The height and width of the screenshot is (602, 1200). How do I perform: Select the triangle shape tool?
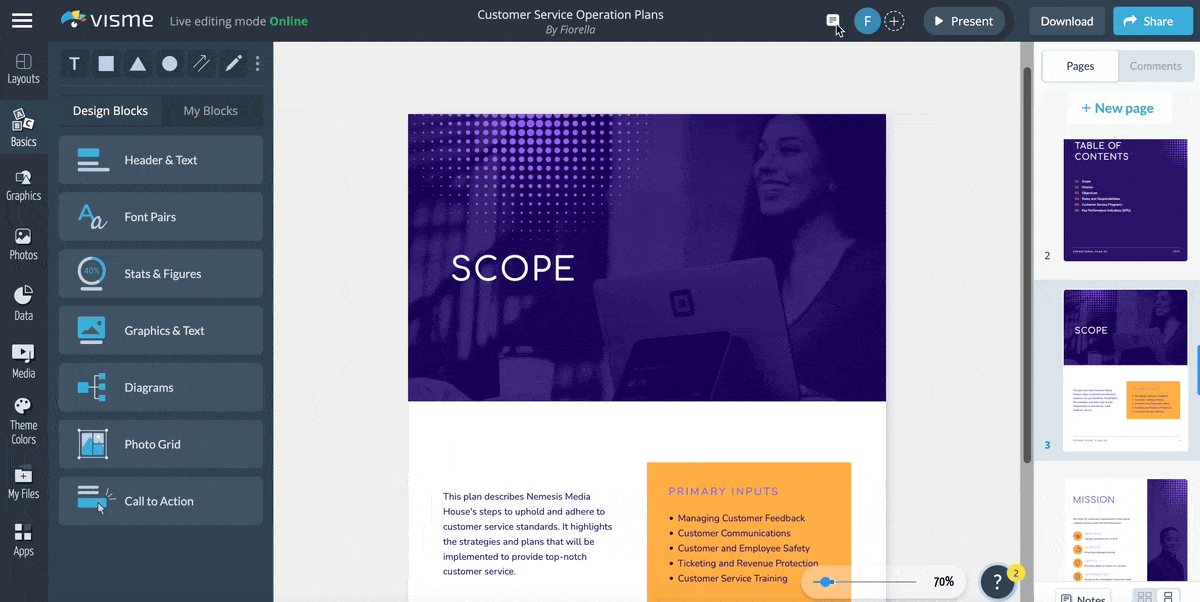point(138,64)
